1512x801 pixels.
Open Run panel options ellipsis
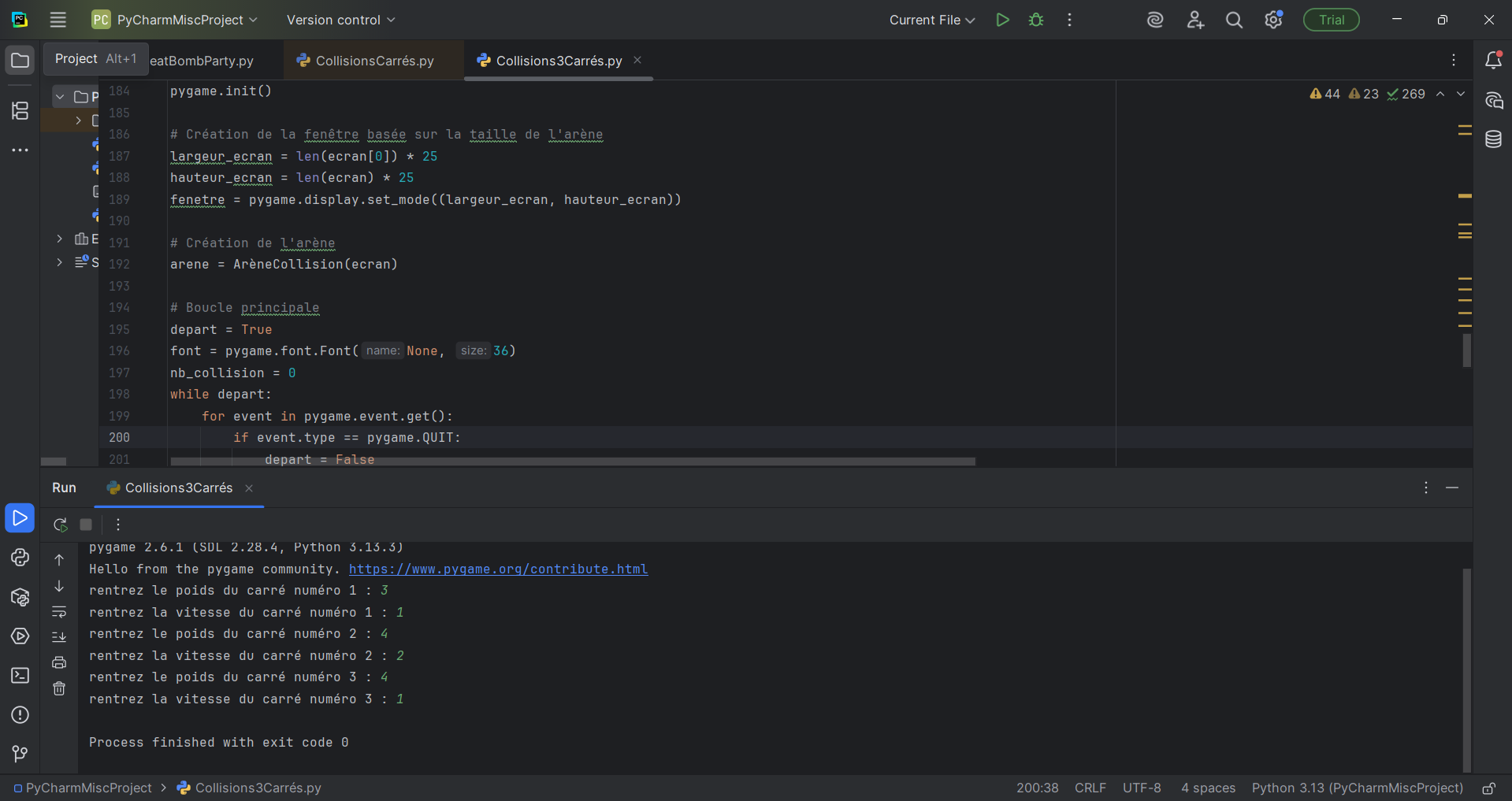tap(1426, 488)
